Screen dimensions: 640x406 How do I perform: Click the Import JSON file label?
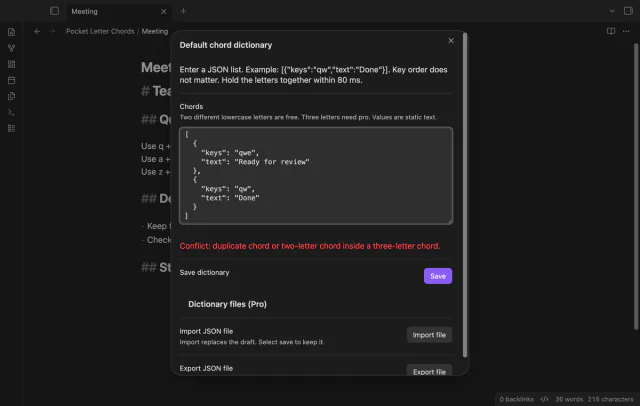206,331
